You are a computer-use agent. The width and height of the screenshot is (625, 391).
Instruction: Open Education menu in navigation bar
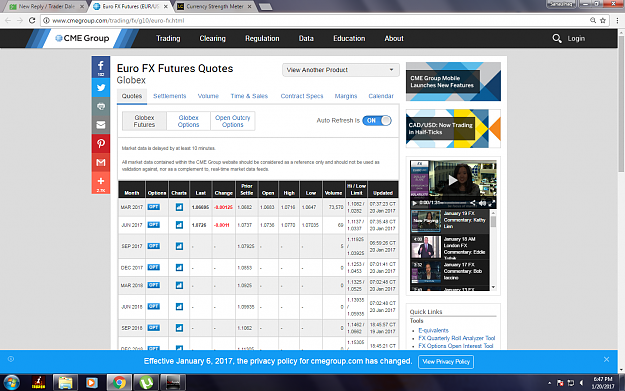(349, 38)
